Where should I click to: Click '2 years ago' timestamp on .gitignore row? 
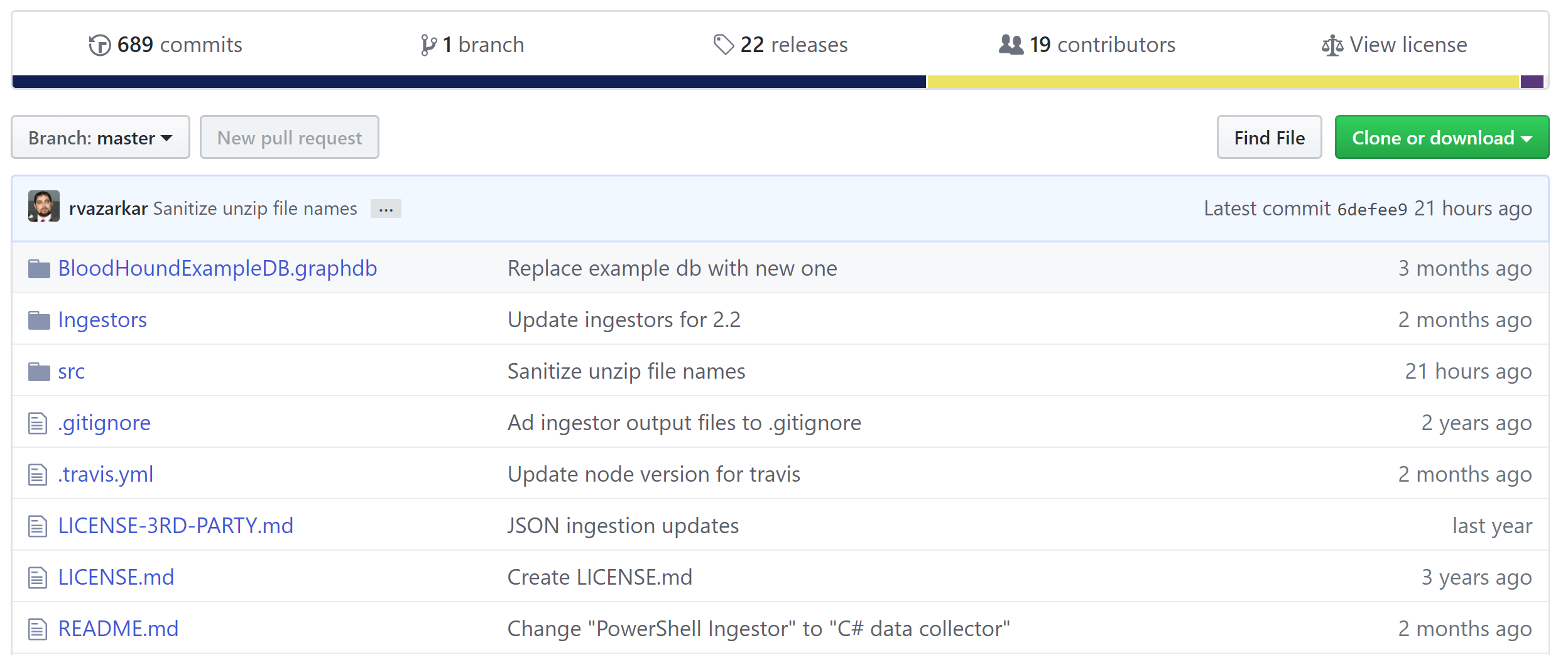[1477, 423]
